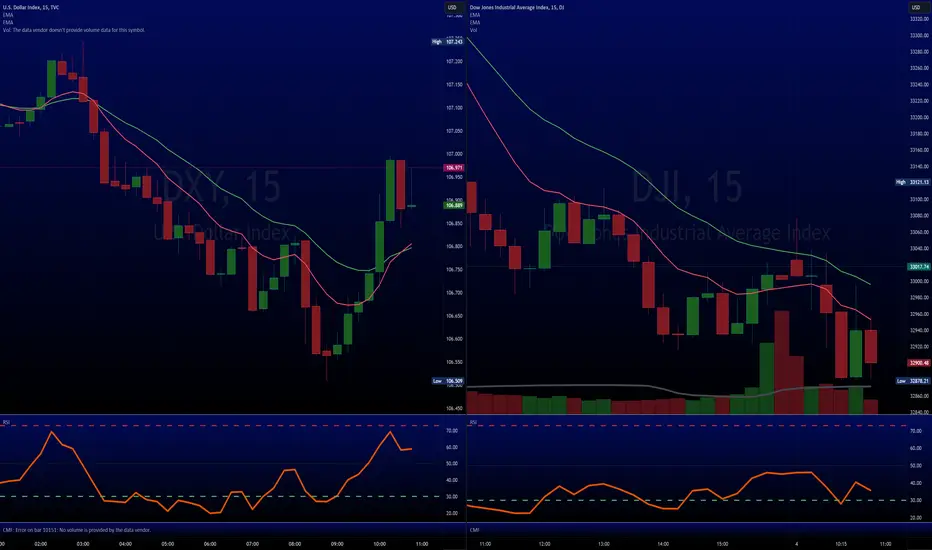Viewport: 932px width, 550px height.
Task: Select the lower EMA legend in DJI chart
Action: (475, 22)
